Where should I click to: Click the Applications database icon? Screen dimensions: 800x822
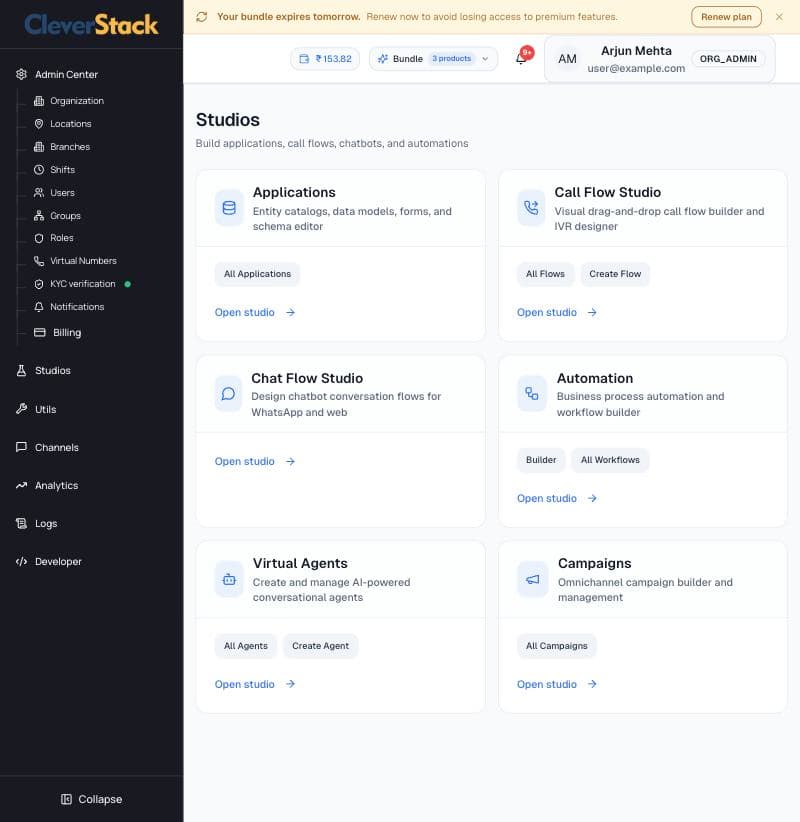[x=229, y=208]
